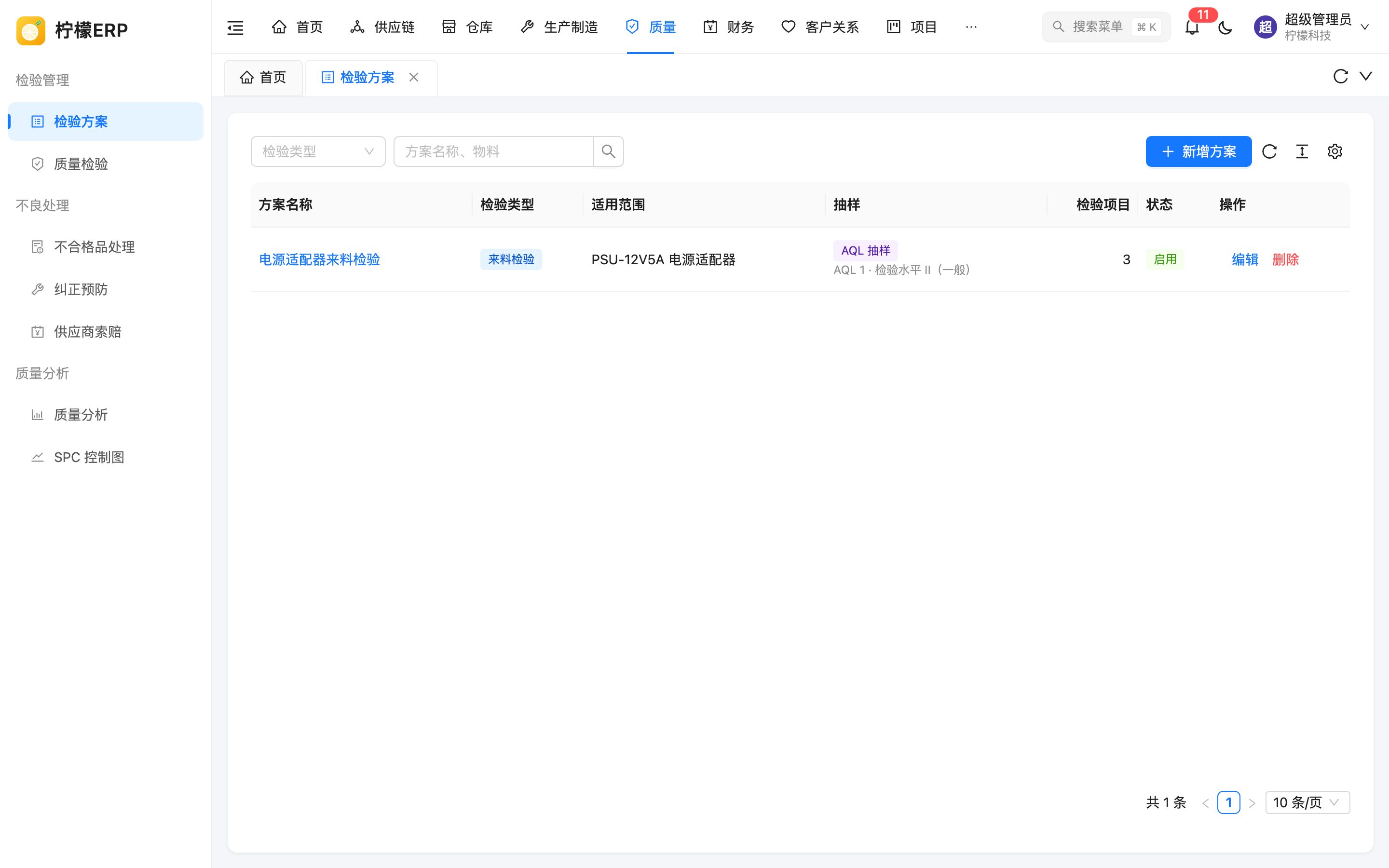Viewport: 1389px width, 868px height.
Task: Focus the 方案名称、物料 search field
Action: pyautogui.click(x=493, y=151)
